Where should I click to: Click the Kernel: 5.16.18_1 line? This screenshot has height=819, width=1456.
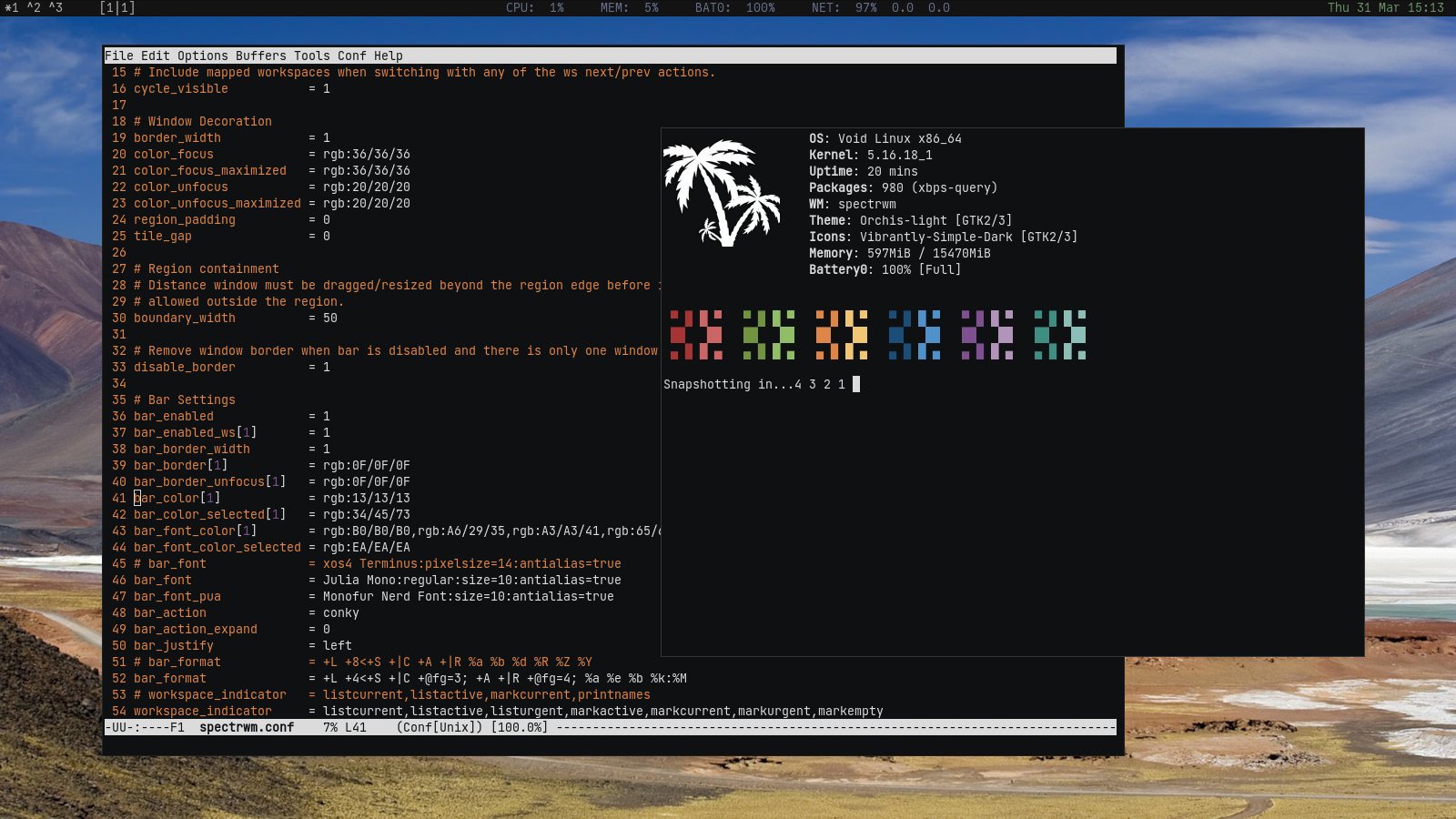(871, 155)
